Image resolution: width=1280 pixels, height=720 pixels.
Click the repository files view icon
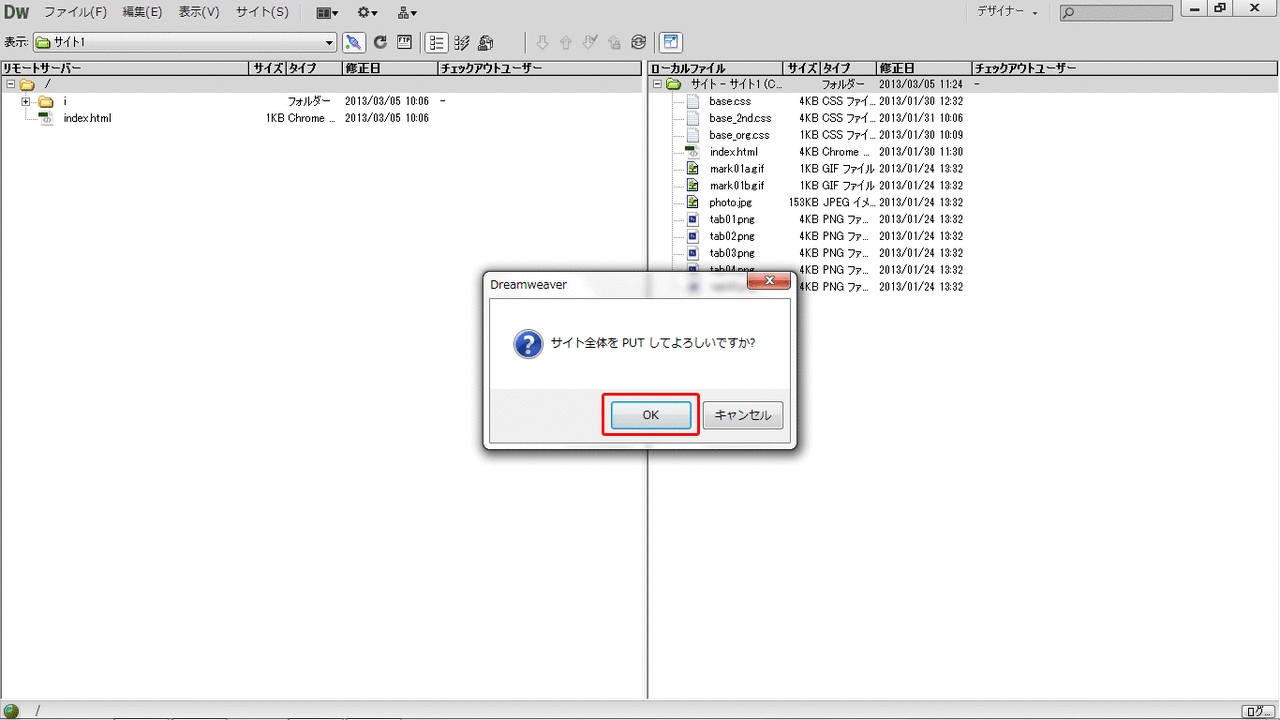(x=486, y=42)
